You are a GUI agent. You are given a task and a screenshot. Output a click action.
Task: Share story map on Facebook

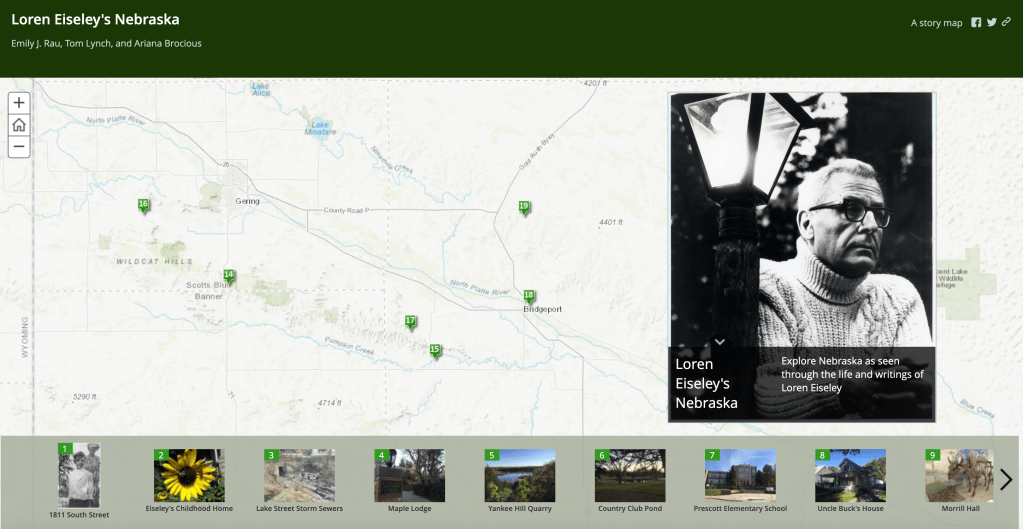click(976, 23)
